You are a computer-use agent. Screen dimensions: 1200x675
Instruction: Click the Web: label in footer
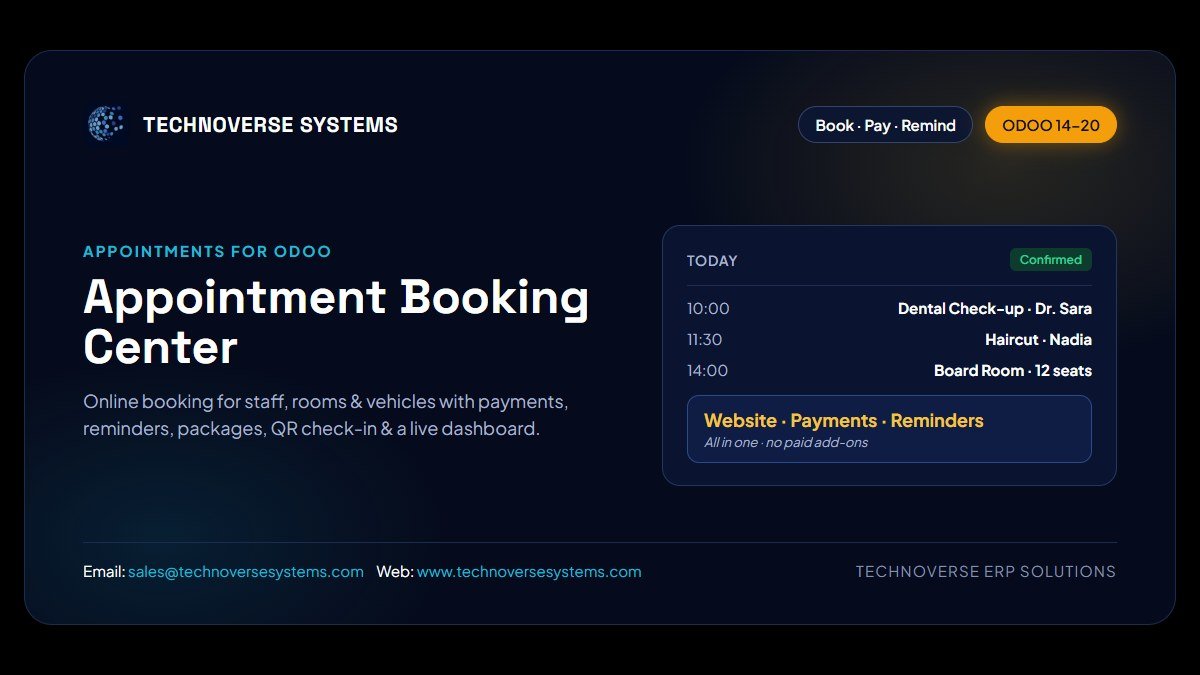395,572
